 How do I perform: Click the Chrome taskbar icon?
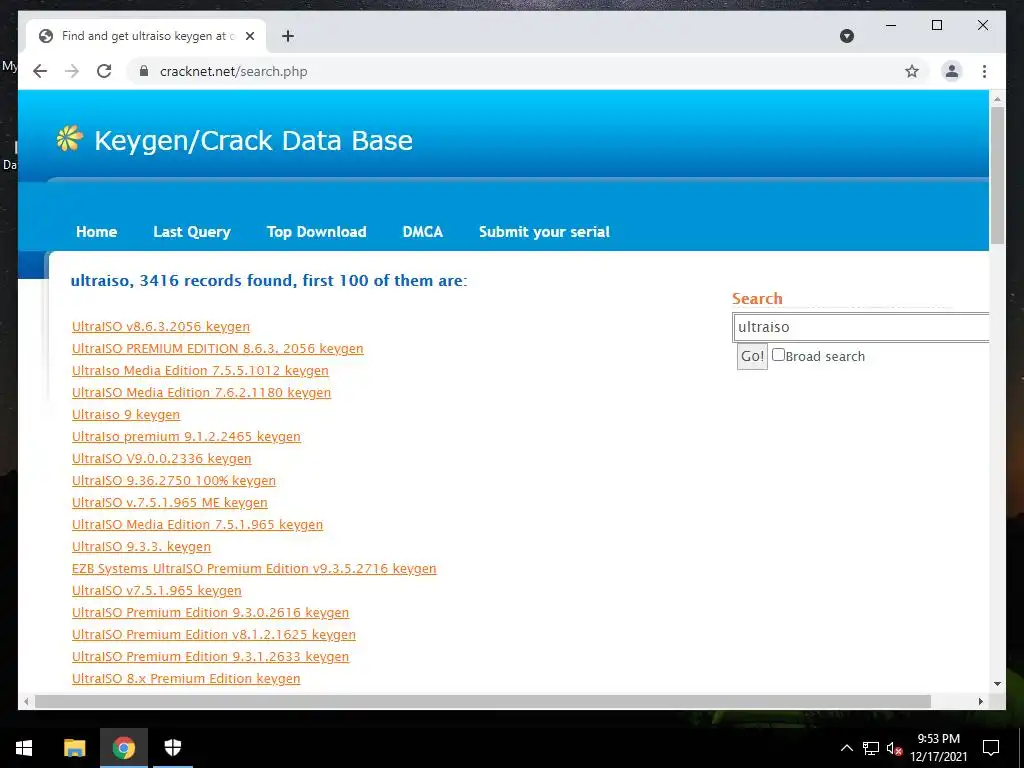[123, 748]
